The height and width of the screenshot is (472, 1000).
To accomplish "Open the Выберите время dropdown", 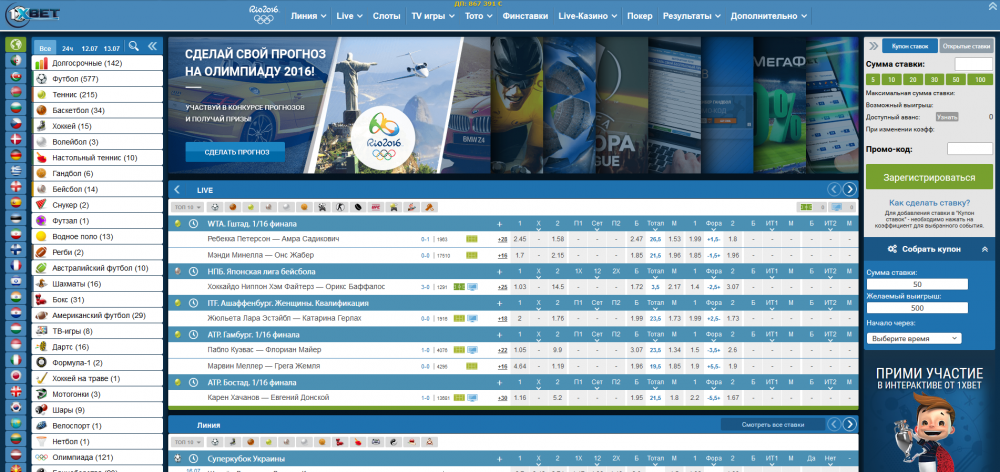I will pyautogui.click(x=913, y=338).
